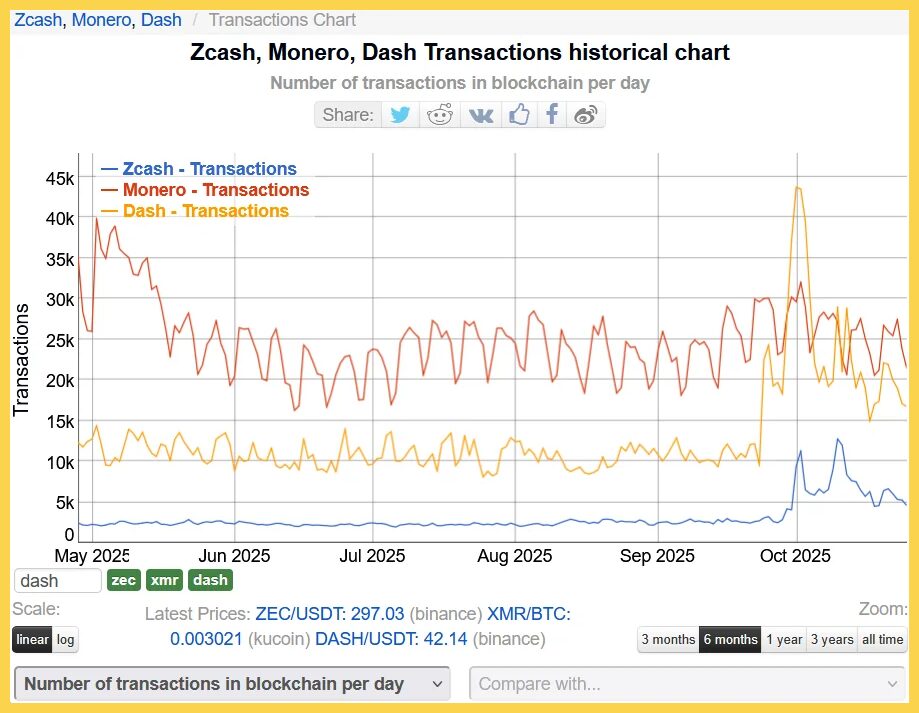Share the chart on Facebook
The image size is (919, 713).
551,114
